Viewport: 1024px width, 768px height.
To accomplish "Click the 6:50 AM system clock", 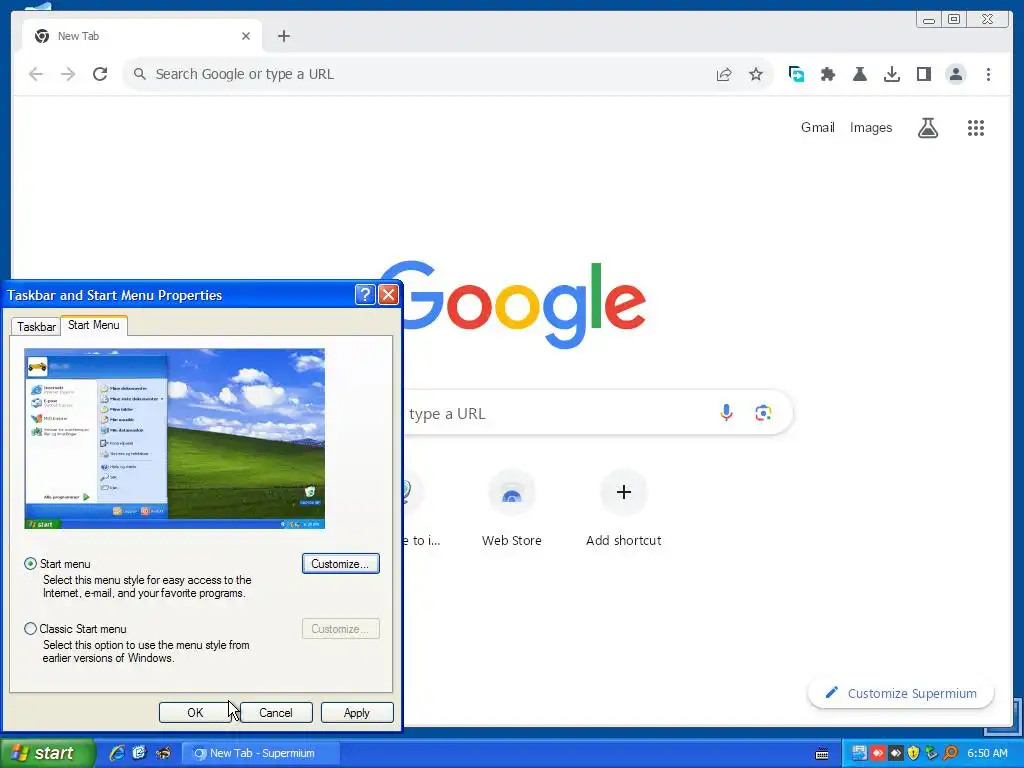I will (987, 753).
